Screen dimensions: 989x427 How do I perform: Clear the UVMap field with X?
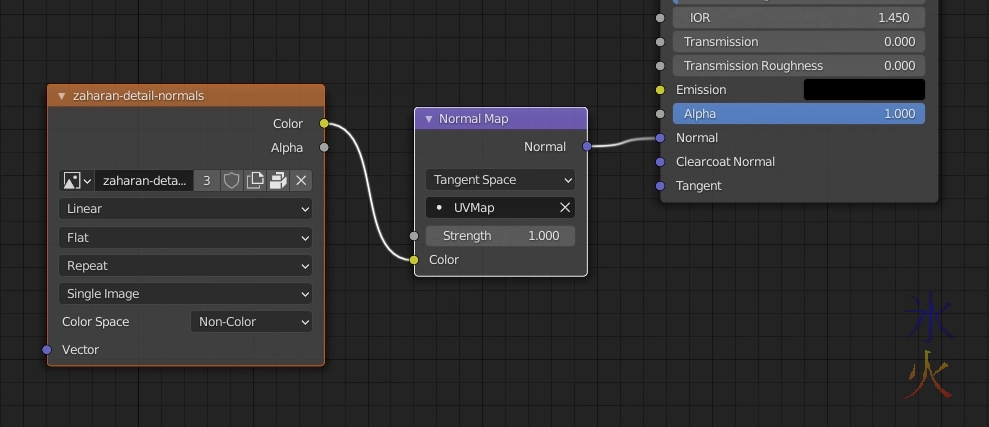coord(564,208)
